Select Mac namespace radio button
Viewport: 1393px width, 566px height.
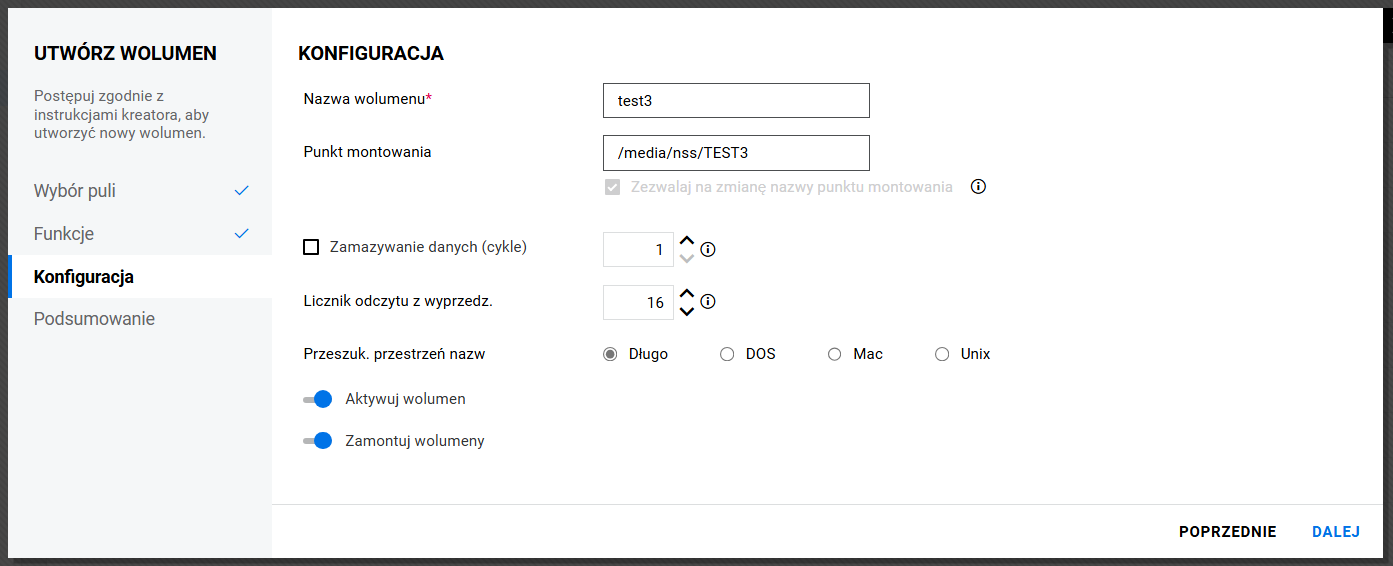[835, 354]
